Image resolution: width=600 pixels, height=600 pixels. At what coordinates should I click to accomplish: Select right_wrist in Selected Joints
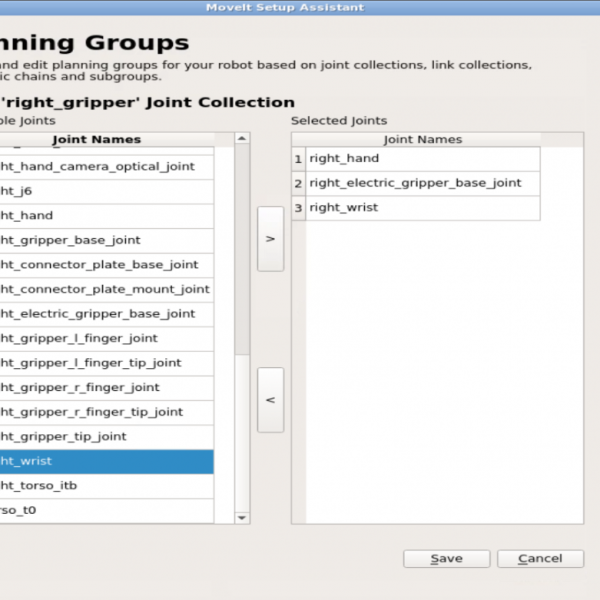pyautogui.click(x=423, y=208)
